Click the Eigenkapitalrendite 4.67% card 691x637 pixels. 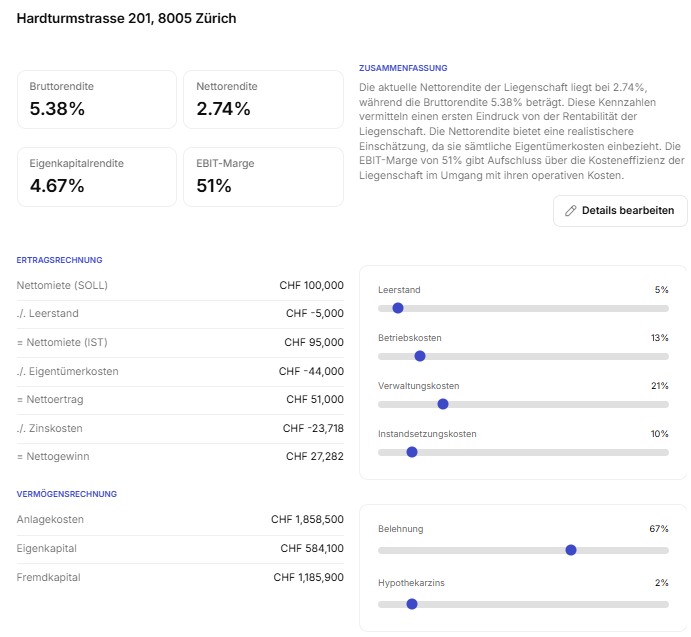coord(97,176)
